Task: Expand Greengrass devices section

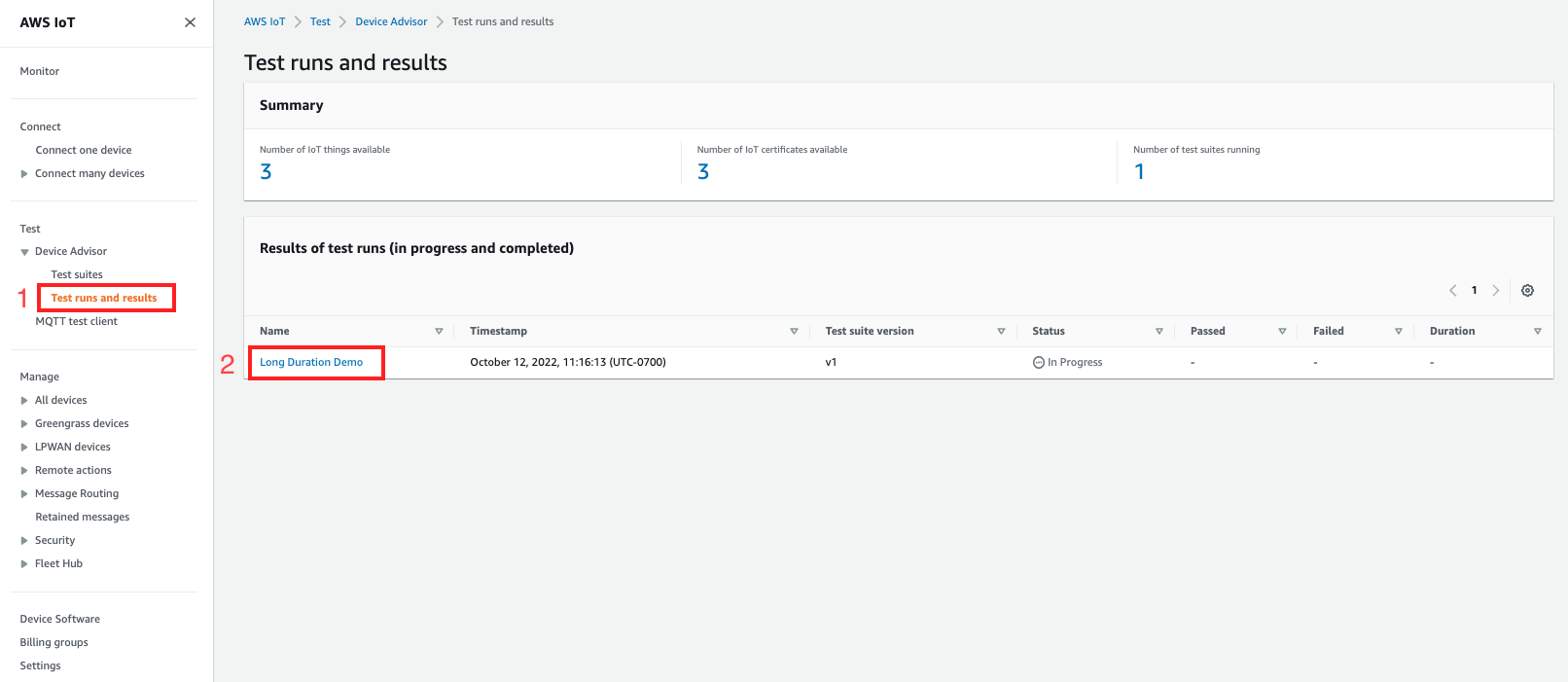Action: pyautogui.click(x=24, y=424)
